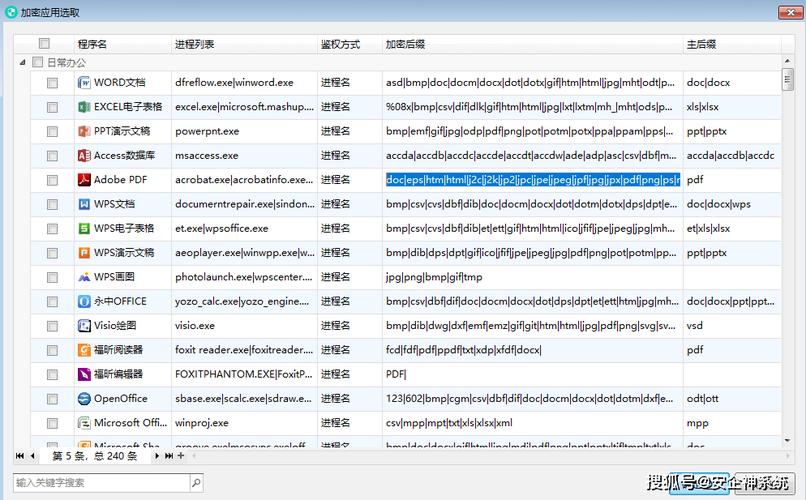Go to next record page
The height and width of the screenshot is (500, 806).
[157, 456]
